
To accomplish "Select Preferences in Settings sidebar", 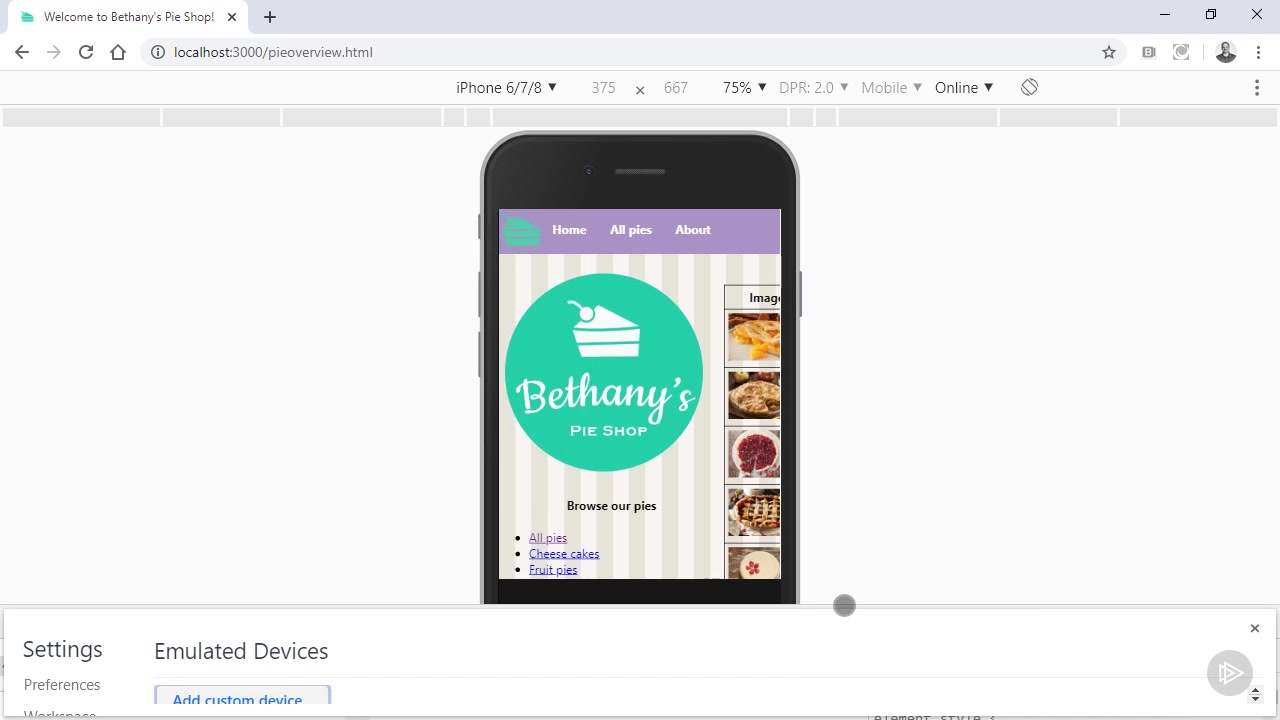I will click(x=62, y=685).
